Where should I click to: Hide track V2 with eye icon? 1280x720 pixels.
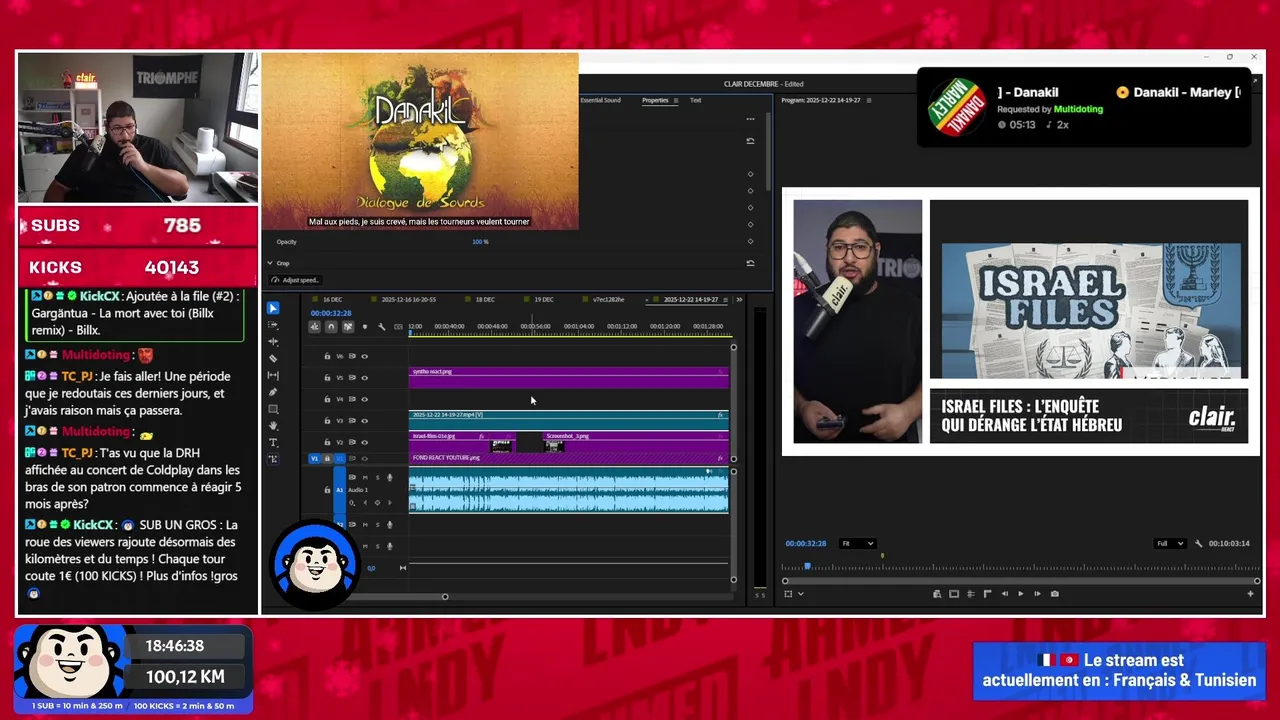364,442
